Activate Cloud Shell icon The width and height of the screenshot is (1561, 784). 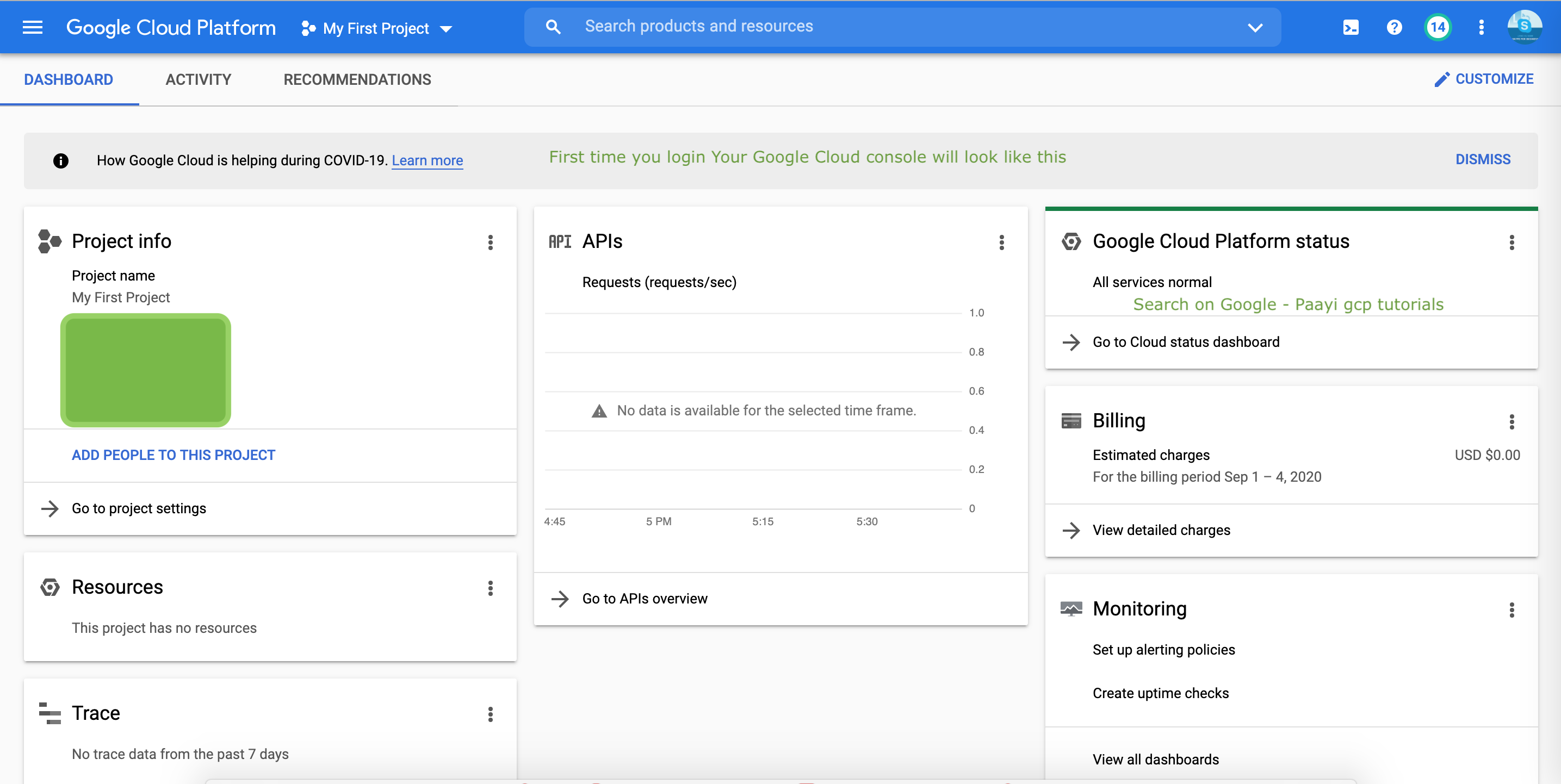[1351, 27]
